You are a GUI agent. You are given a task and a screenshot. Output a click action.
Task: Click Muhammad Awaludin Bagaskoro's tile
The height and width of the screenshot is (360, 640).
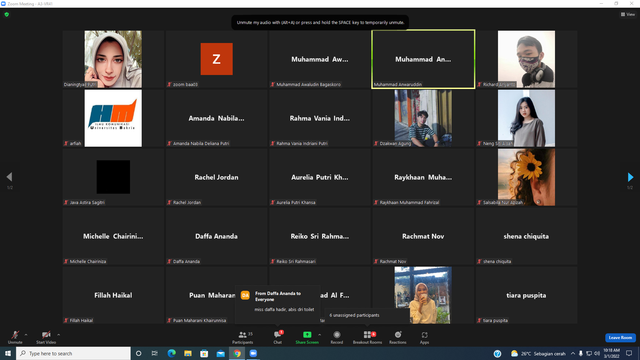coord(320,59)
